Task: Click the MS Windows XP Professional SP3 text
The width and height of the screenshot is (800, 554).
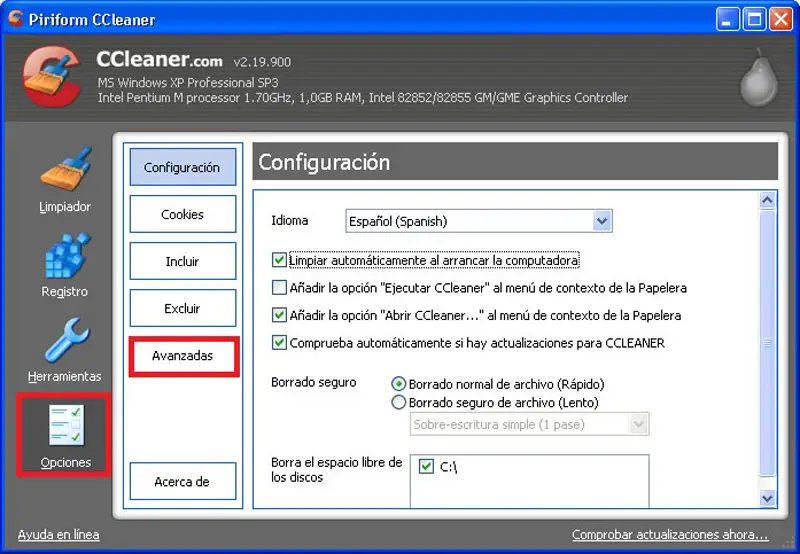Action: point(188,83)
